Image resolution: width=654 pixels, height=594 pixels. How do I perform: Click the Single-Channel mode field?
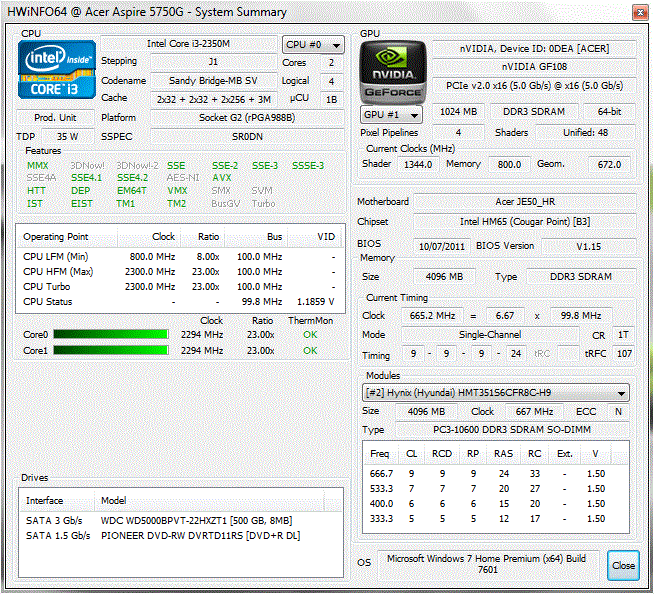490,335
